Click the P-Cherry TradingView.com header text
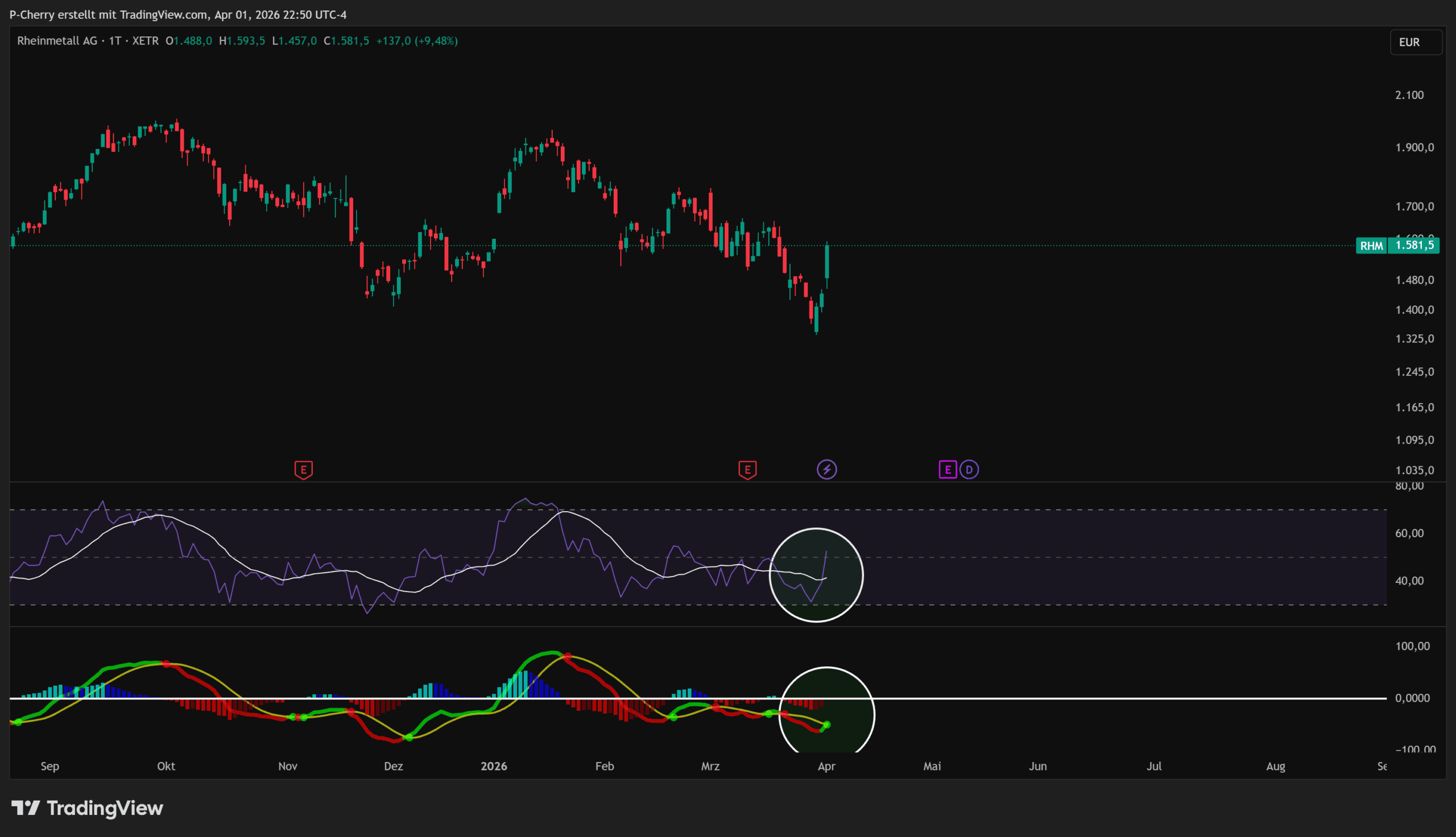This screenshot has width=1456, height=837. coord(177,14)
